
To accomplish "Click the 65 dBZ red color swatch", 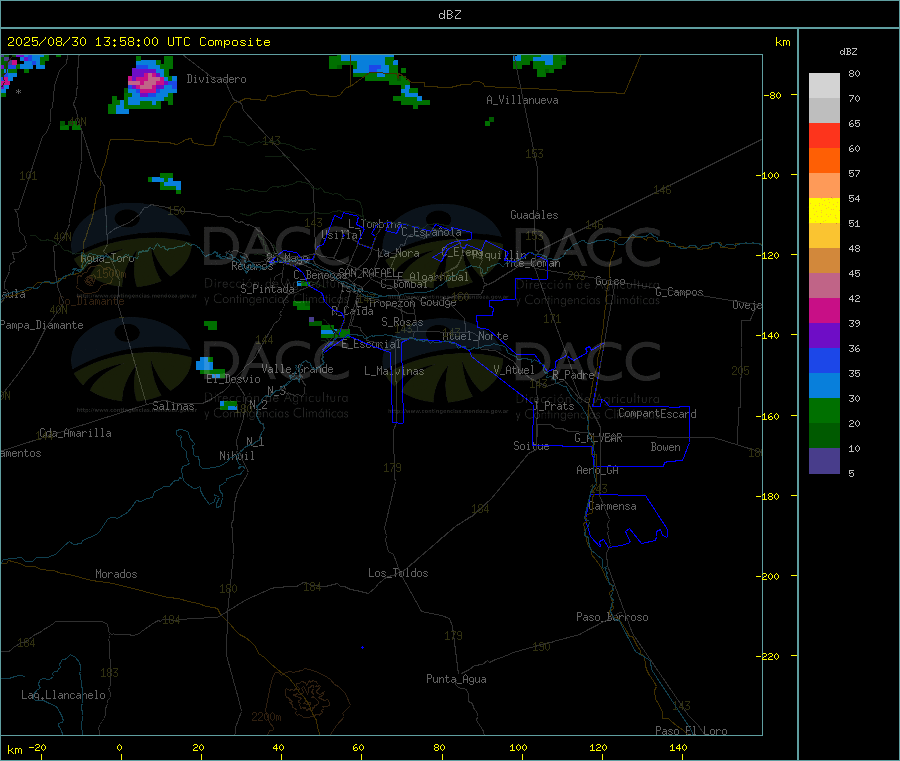I will [824, 135].
